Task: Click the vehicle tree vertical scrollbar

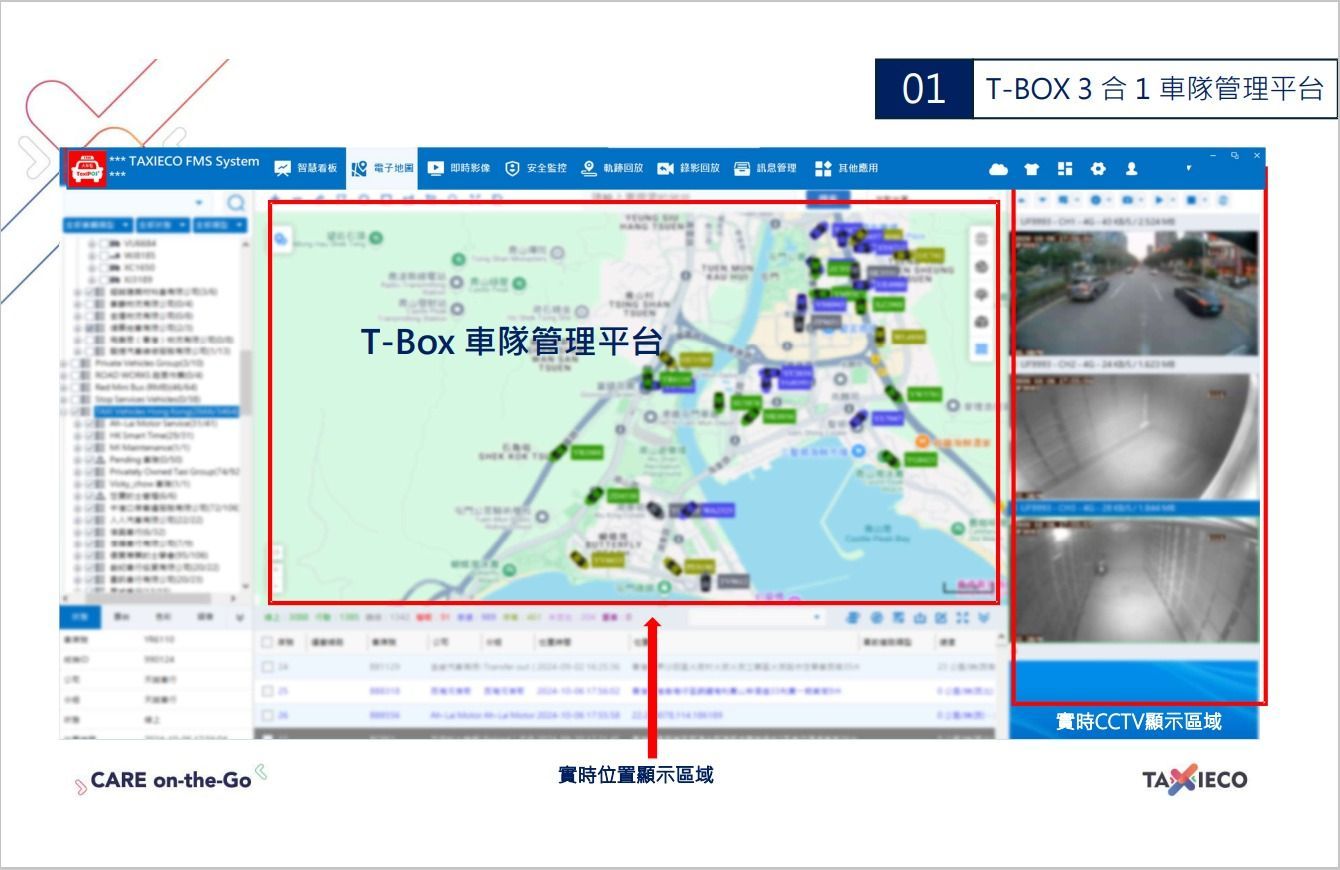Action: [x=245, y=380]
